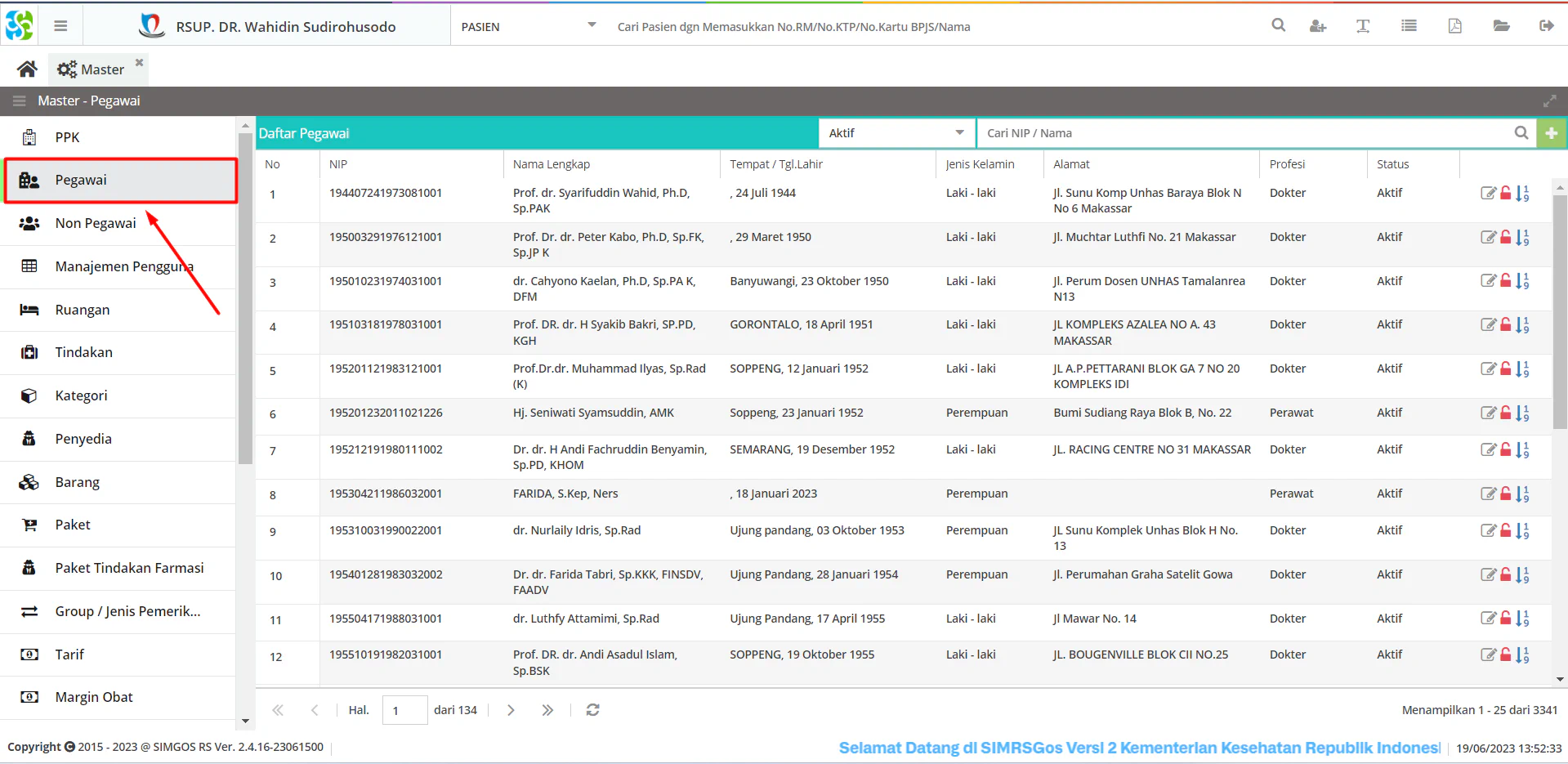Add new employee with green plus button
Screen dimensions: 1568x764
click(1551, 133)
